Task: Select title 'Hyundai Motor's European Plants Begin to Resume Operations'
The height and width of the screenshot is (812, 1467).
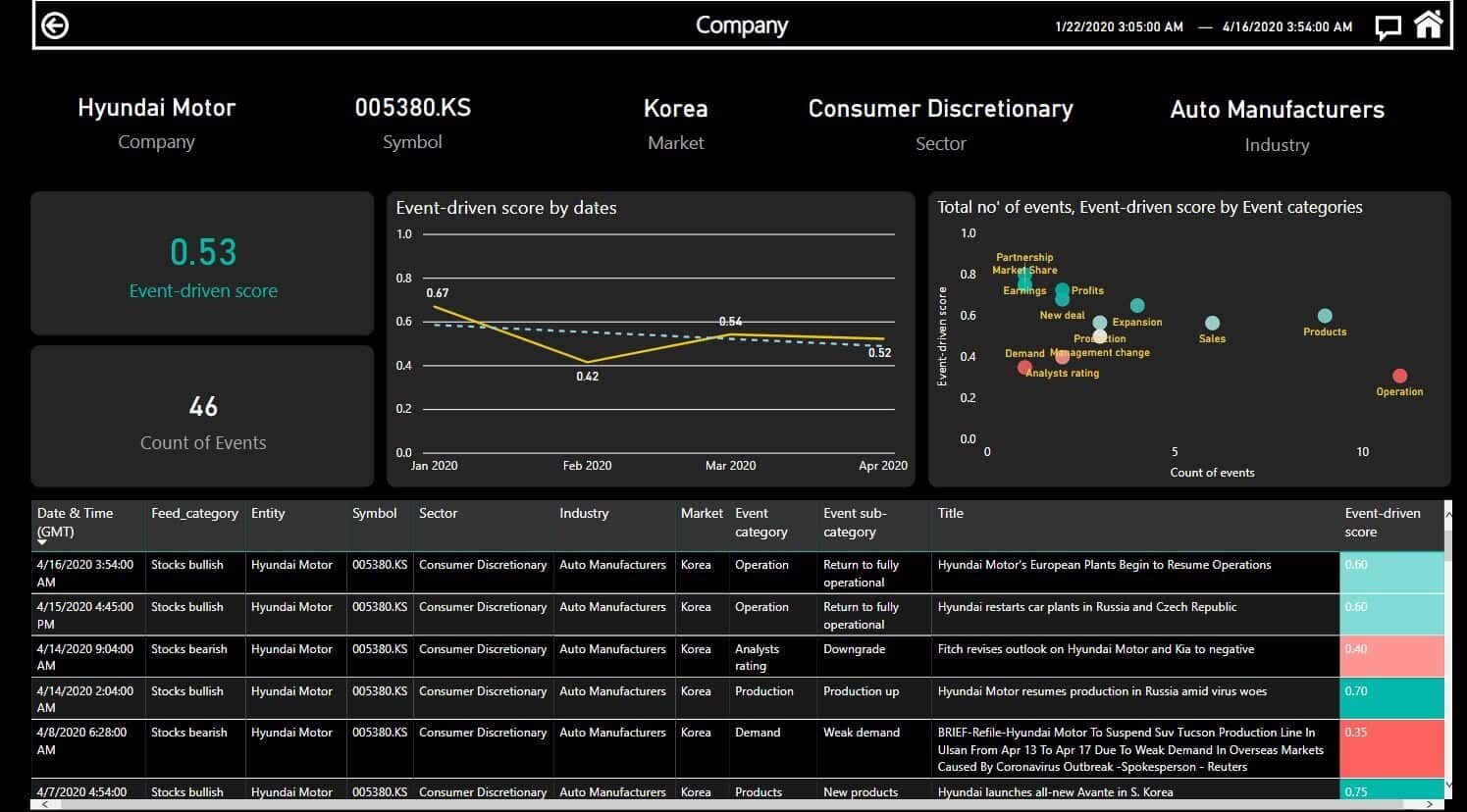Action: pyautogui.click(x=1104, y=565)
